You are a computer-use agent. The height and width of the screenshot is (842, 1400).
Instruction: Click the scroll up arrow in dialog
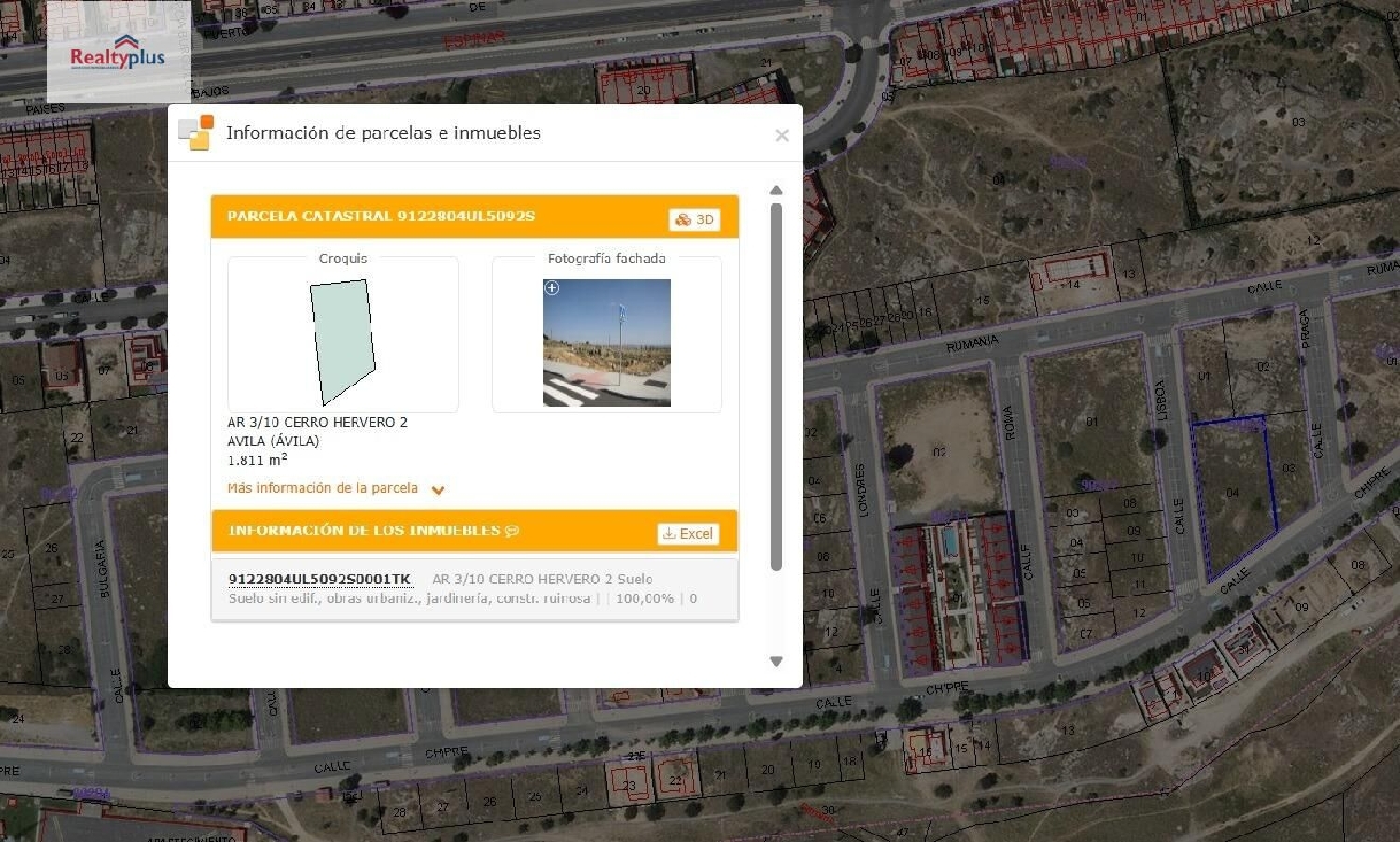coord(776,190)
